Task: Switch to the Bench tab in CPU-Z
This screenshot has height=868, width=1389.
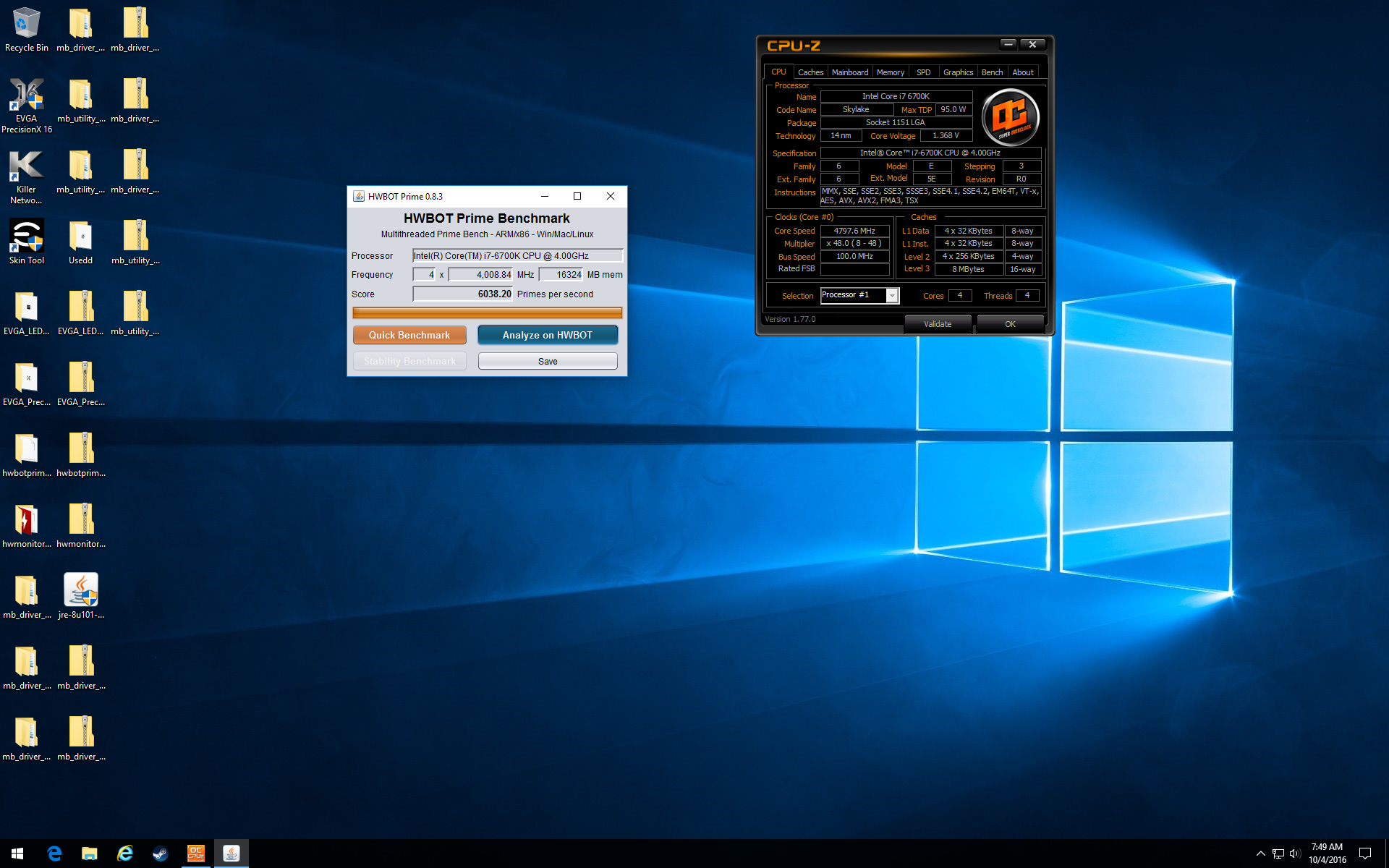Action: [992, 72]
